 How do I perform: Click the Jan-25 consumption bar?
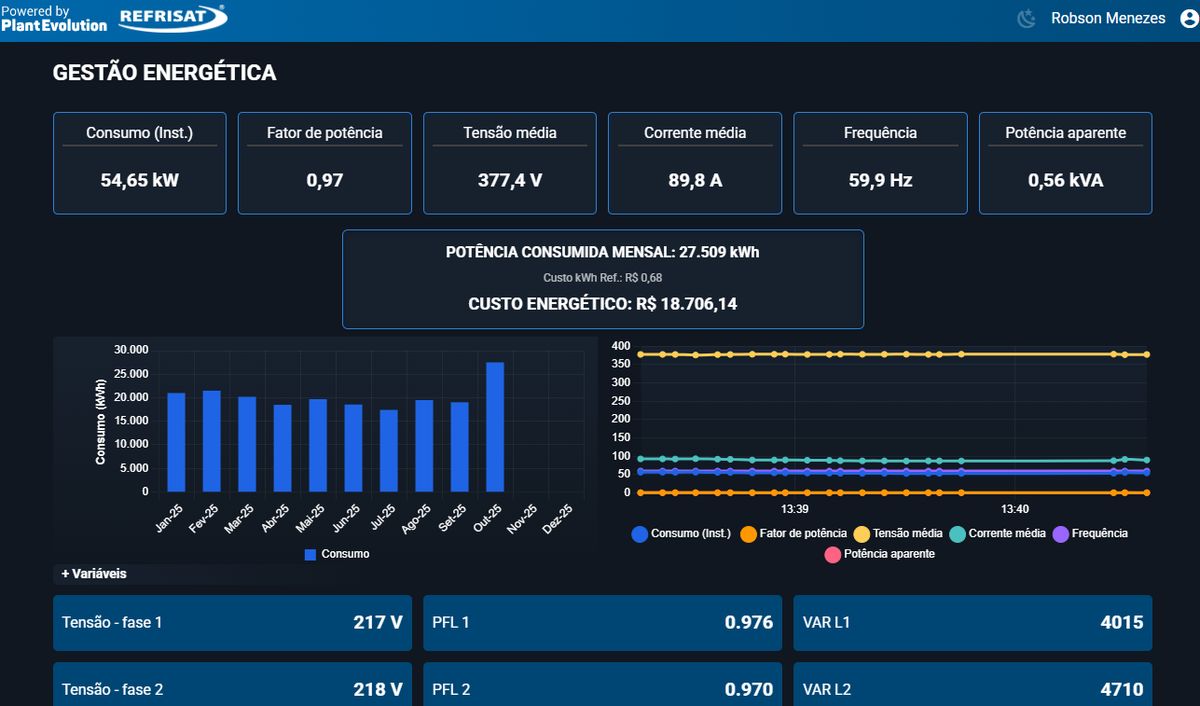coord(176,442)
